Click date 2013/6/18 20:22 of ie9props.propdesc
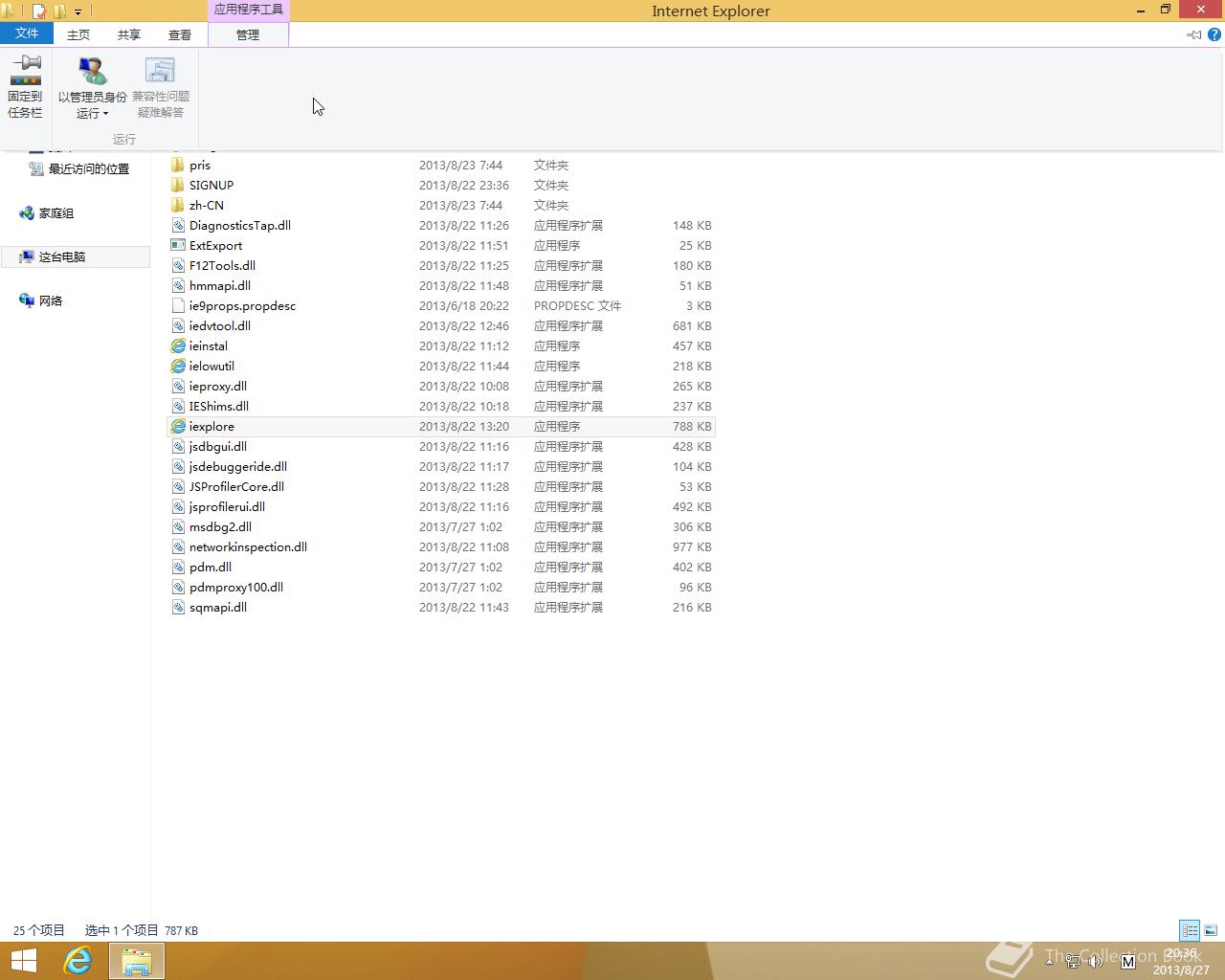1225x980 pixels. (464, 306)
